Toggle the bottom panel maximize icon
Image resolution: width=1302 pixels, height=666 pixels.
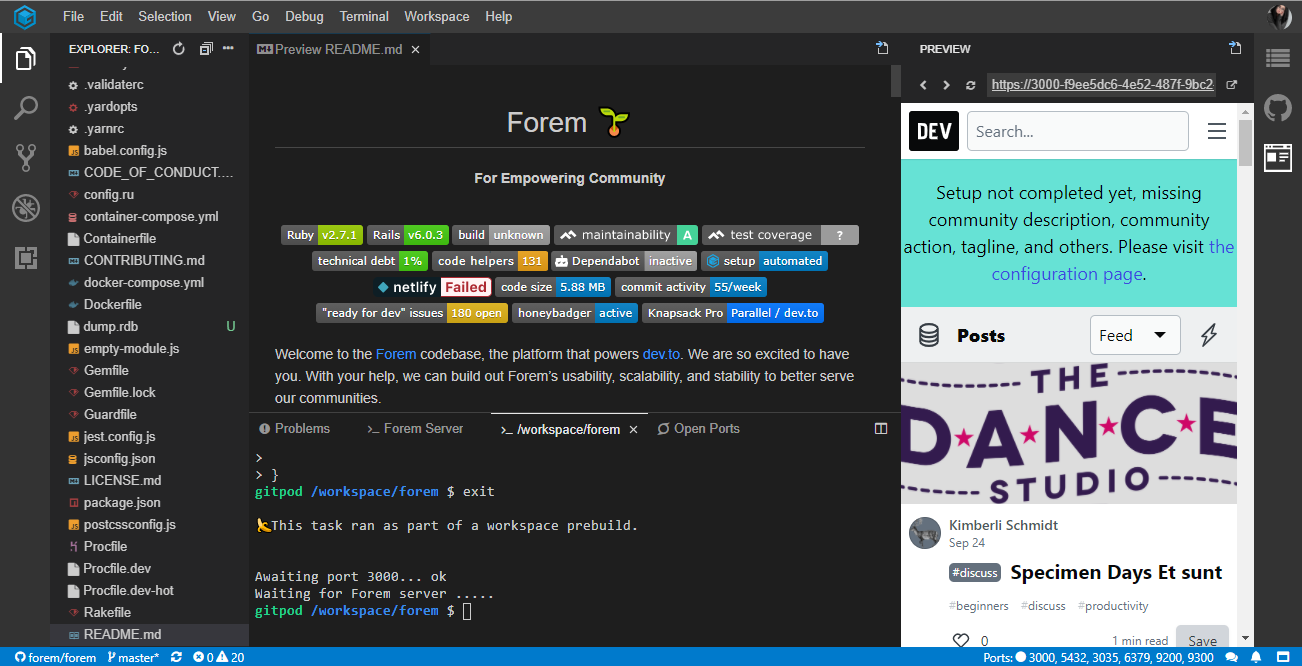tap(881, 428)
